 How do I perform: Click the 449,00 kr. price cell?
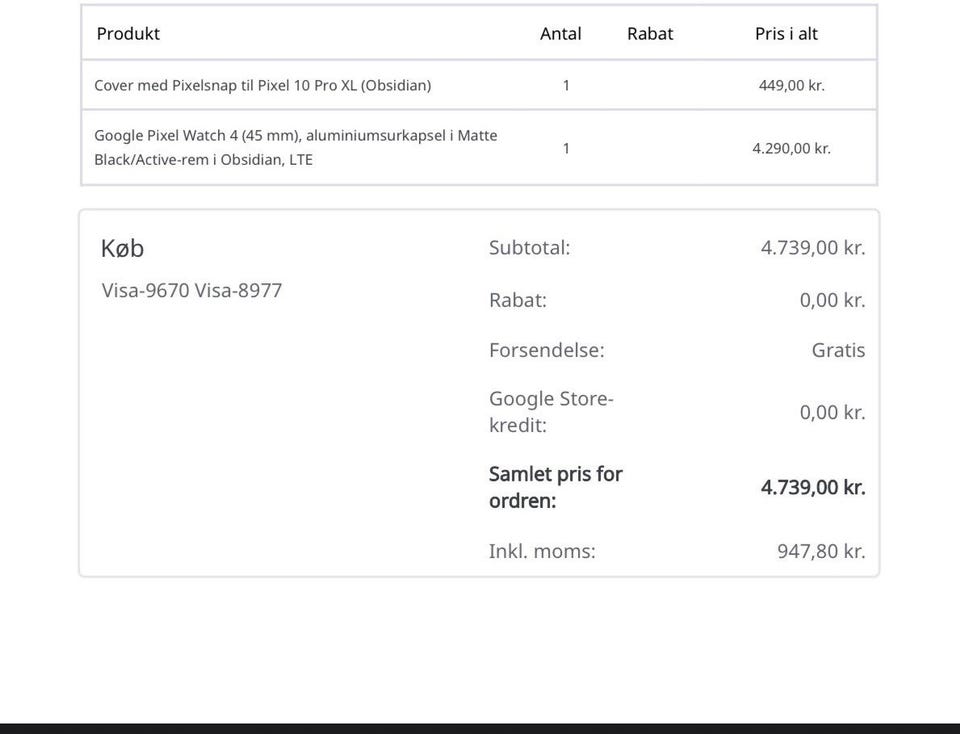pos(791,86)
